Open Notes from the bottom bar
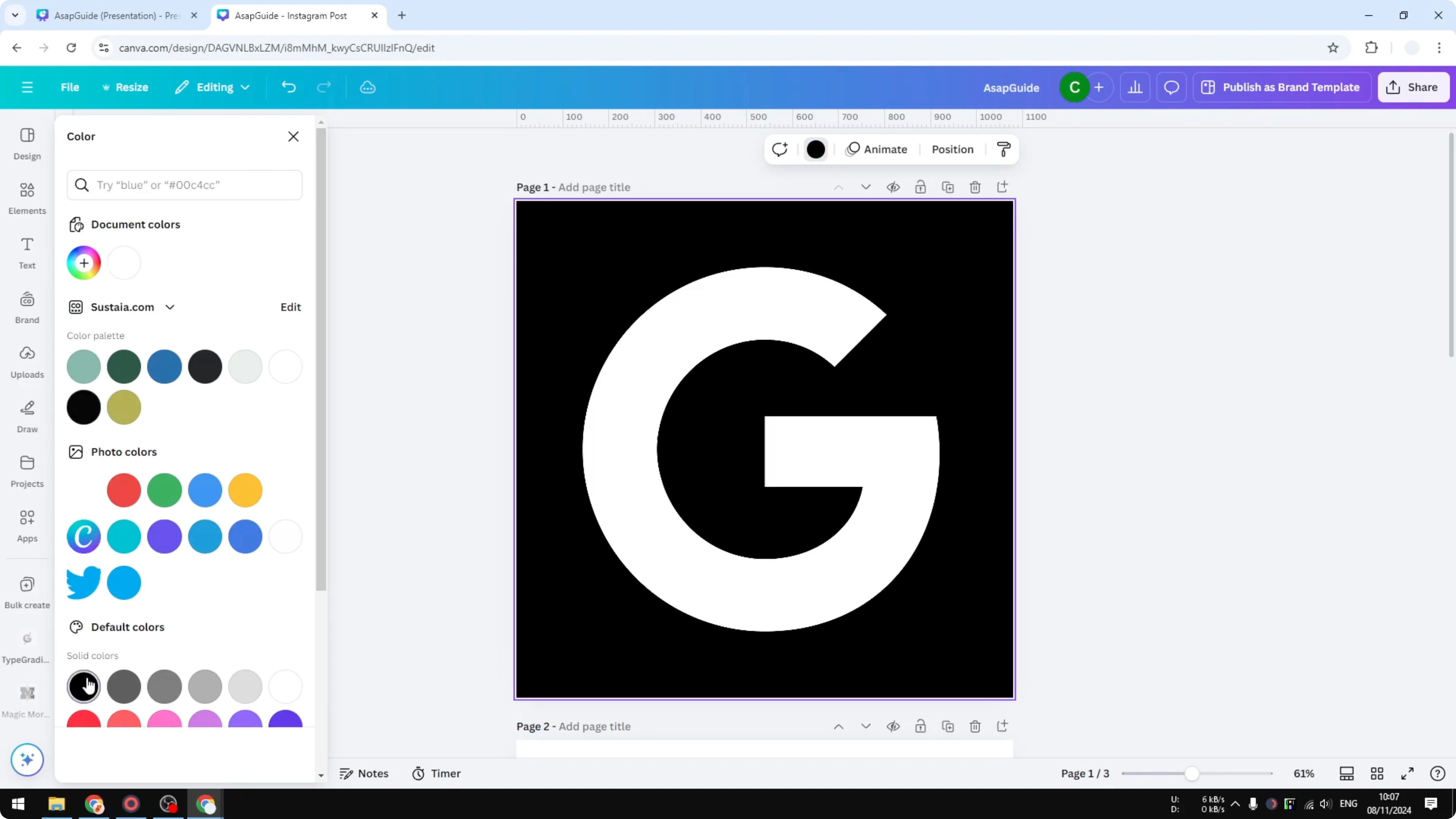The height and width of the screenshot is (819, 1456). coord(364,773)
